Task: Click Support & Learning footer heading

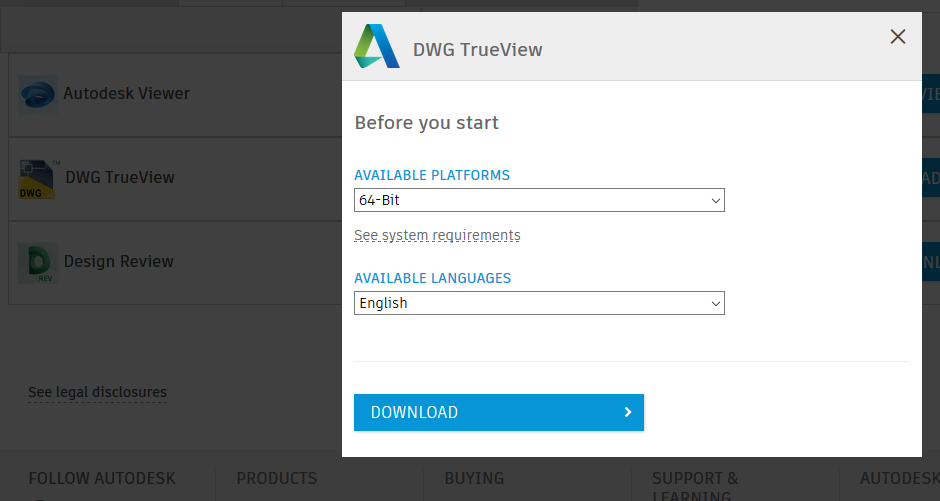Action: point(695,486)
